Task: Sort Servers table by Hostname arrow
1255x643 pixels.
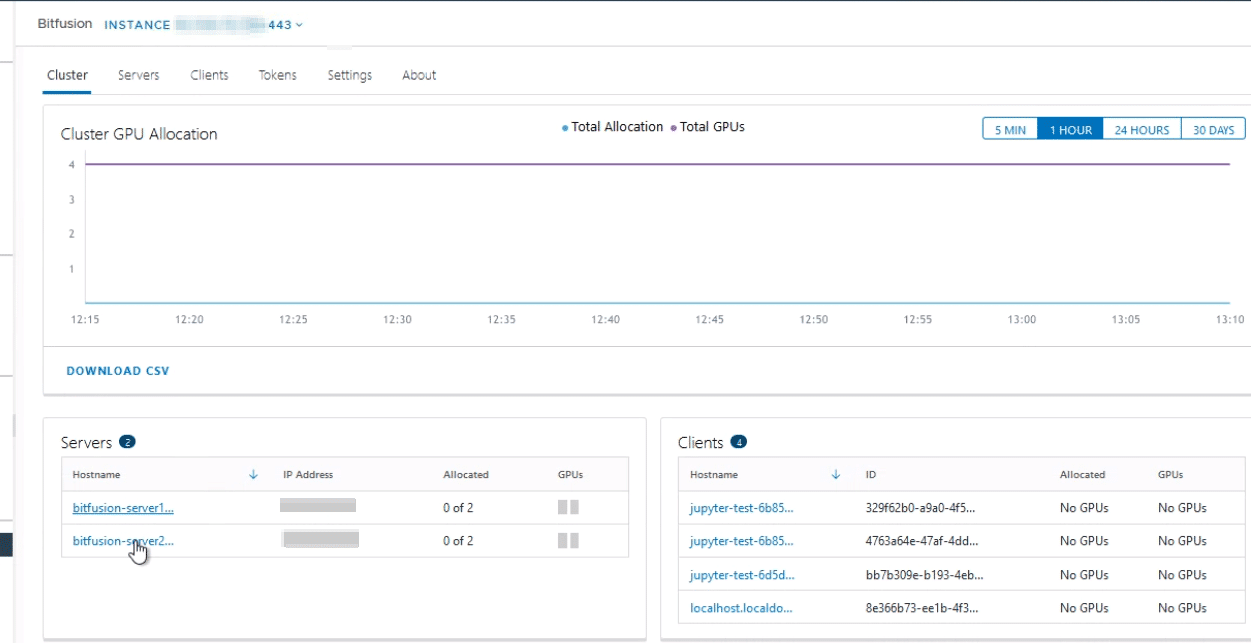Action: point(253,475)
